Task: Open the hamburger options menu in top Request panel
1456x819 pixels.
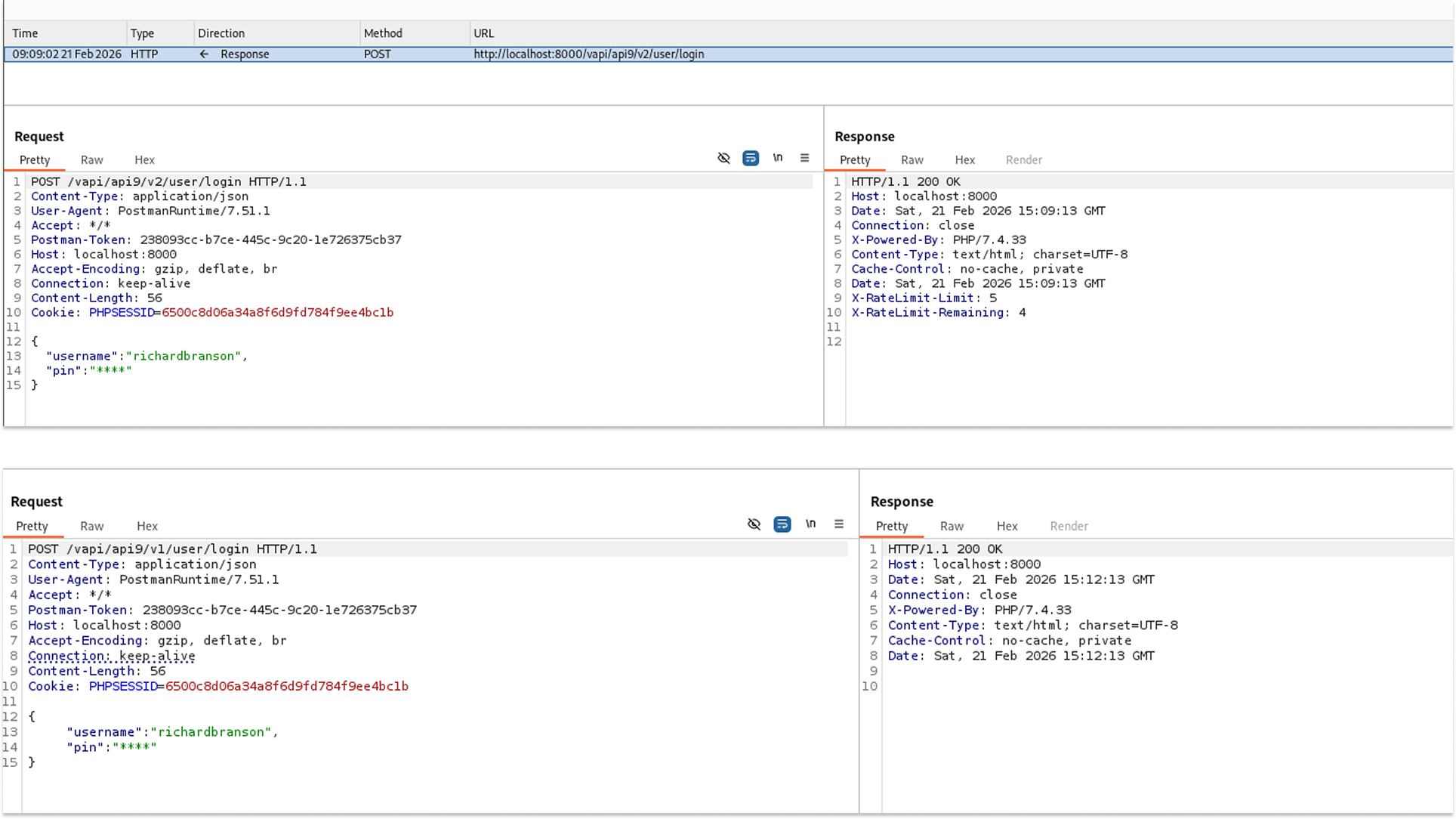Action: [x=804, y=158]
